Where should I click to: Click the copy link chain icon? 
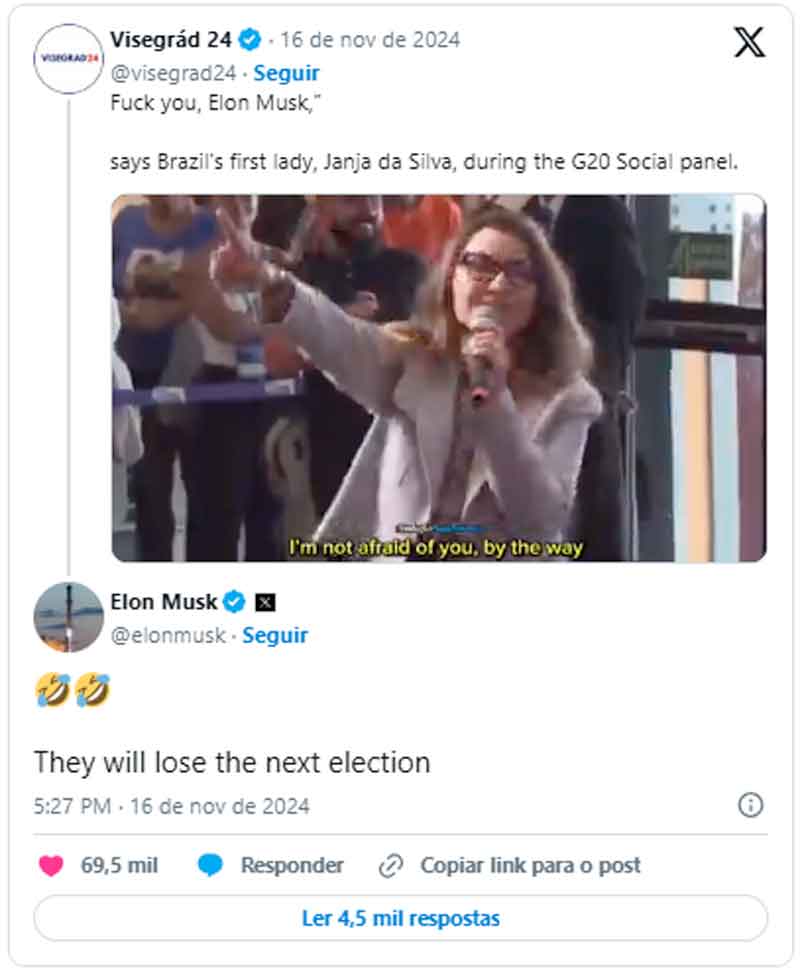click(390, 865)
